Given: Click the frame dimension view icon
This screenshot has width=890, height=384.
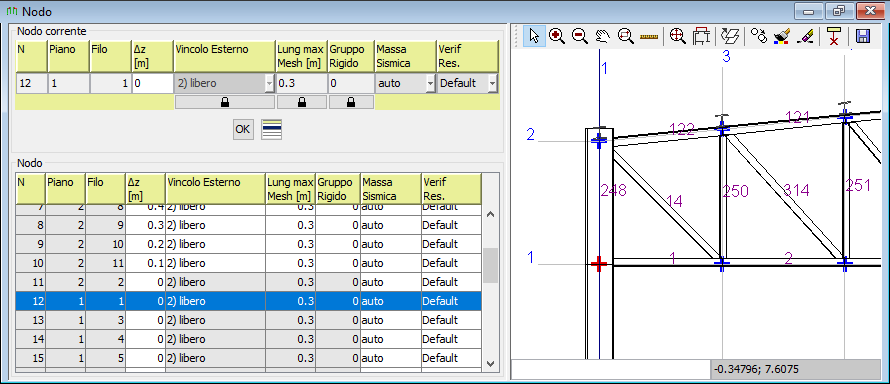Looking at the screenshot, I should 702,36.
